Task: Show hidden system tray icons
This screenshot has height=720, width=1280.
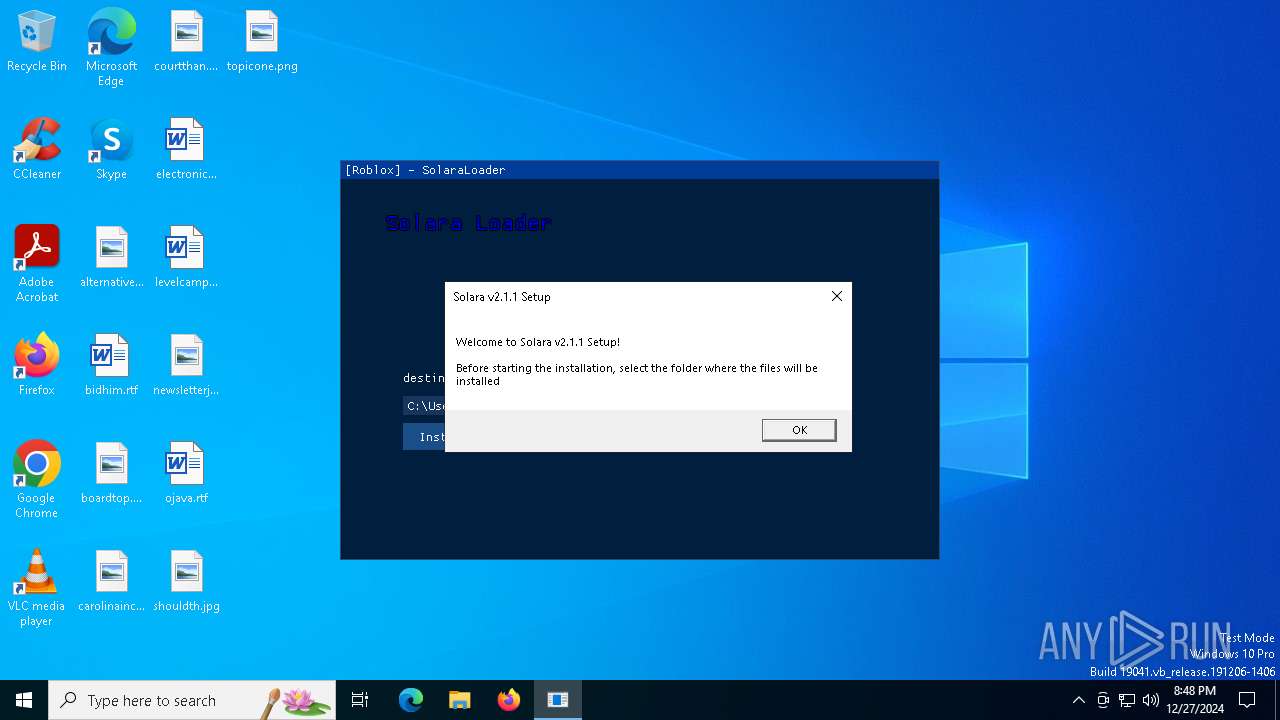Action: [x=1078, y=700]
